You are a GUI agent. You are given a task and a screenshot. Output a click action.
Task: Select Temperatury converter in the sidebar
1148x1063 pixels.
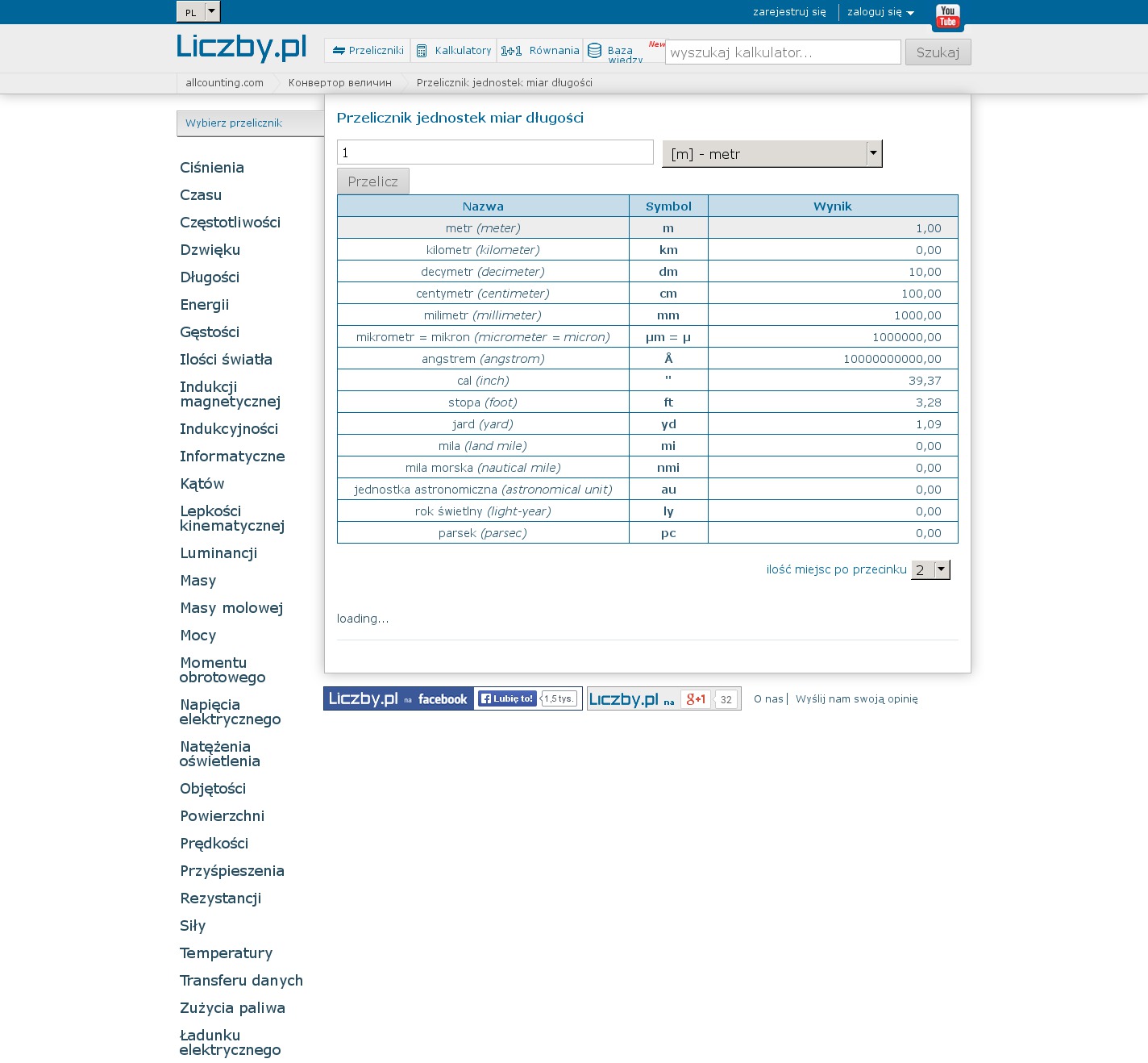tap(227, 953)
